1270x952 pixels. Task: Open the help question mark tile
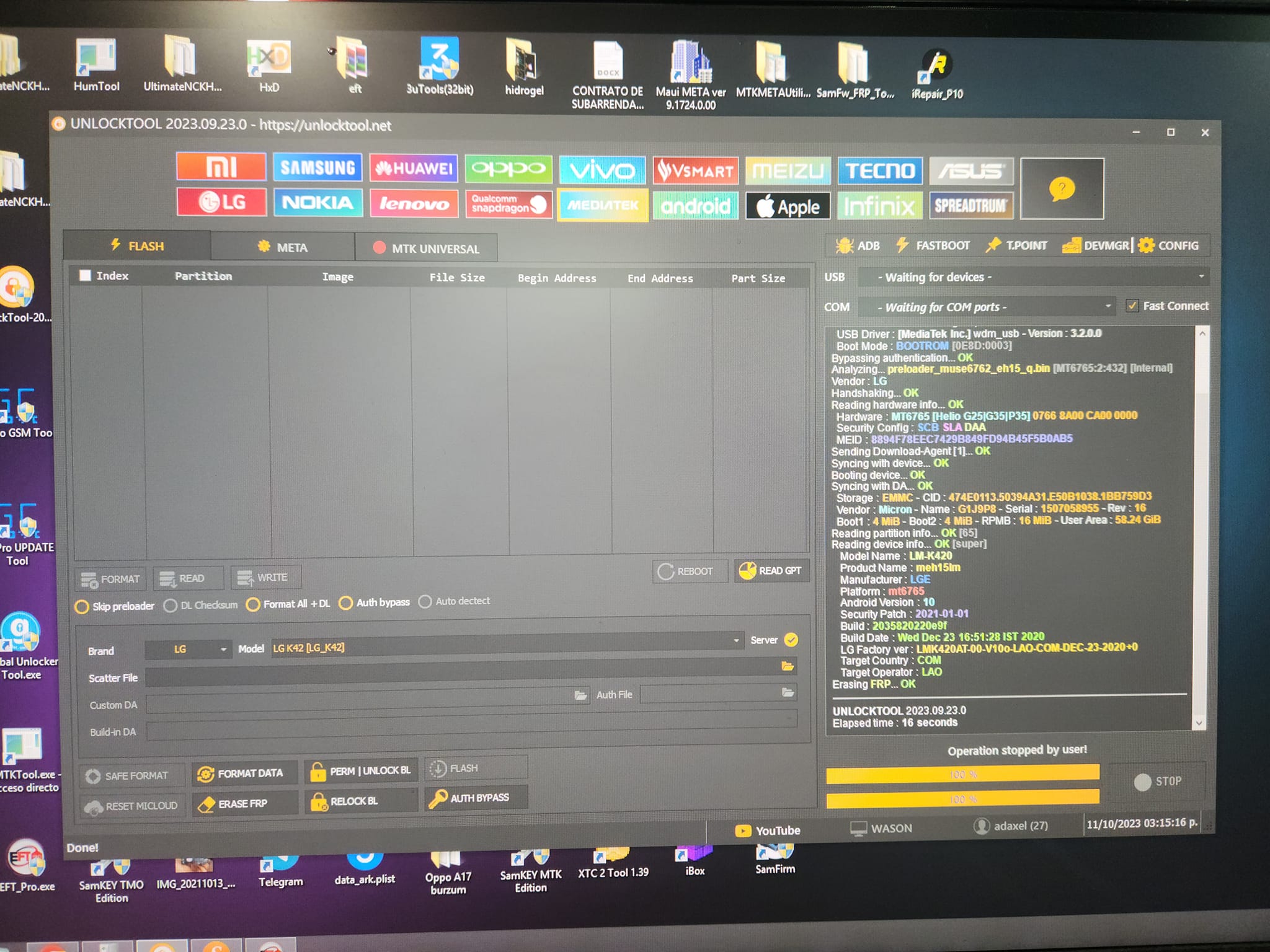pyautogui.click(x=1062, y=188)
